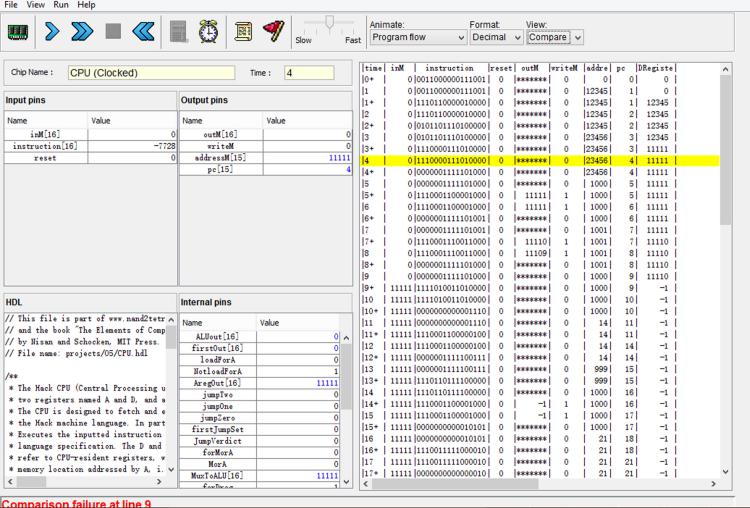Click the Load Chip icon
Image resolution: width=750 pixels, height=508 pixels.
coord(18,34)
